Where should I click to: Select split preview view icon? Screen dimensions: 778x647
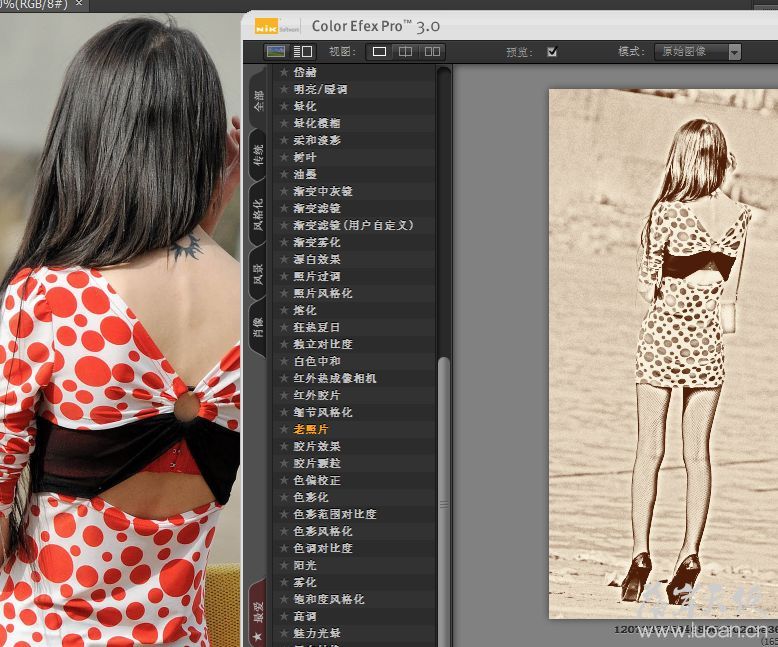point(405,52)
